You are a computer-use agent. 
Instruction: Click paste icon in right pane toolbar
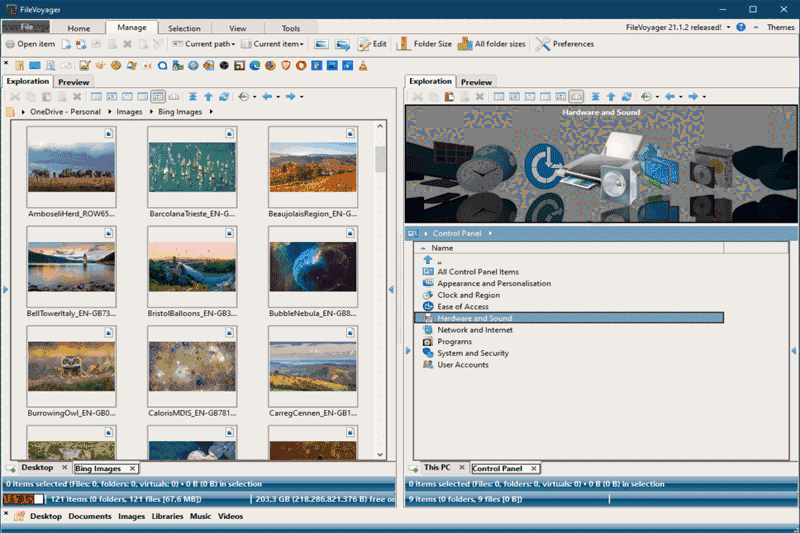(x=449, y=97)
